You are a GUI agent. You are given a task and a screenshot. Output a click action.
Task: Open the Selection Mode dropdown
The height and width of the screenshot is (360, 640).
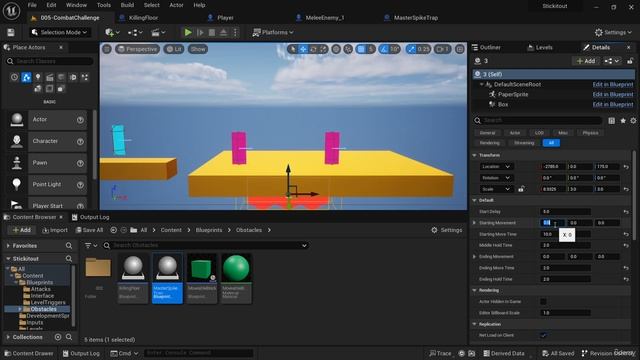tap(60, 32)
